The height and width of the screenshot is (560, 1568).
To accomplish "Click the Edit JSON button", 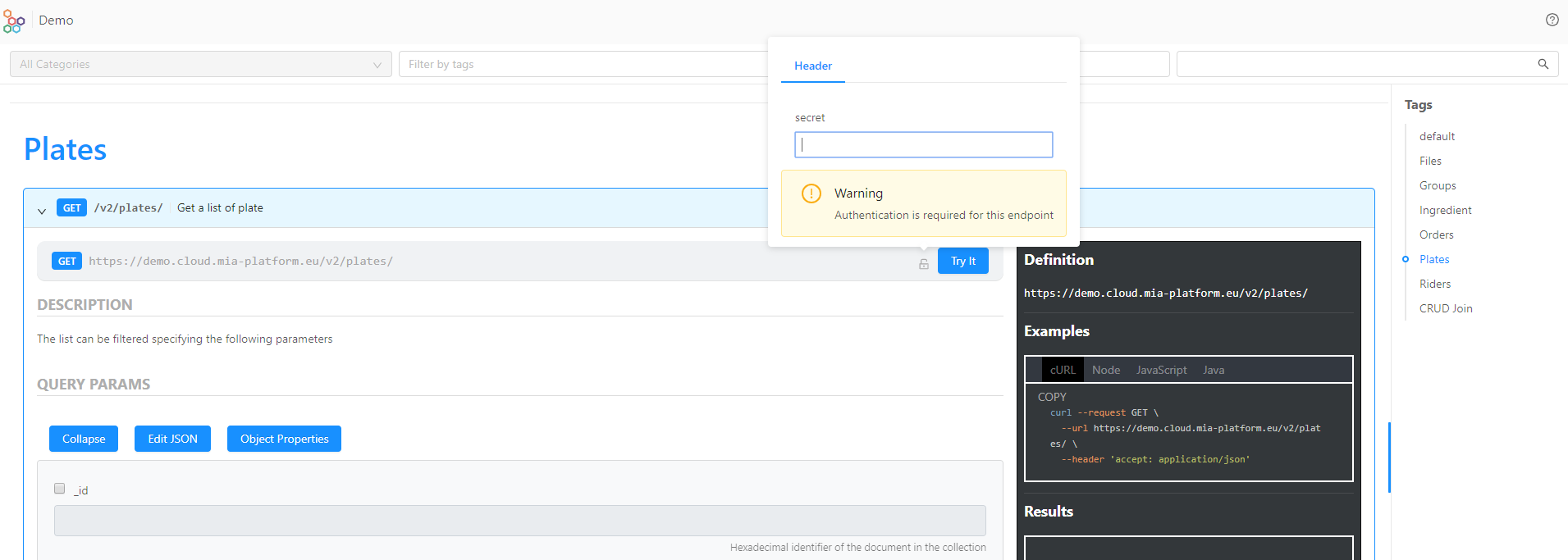I will (172, 439).
